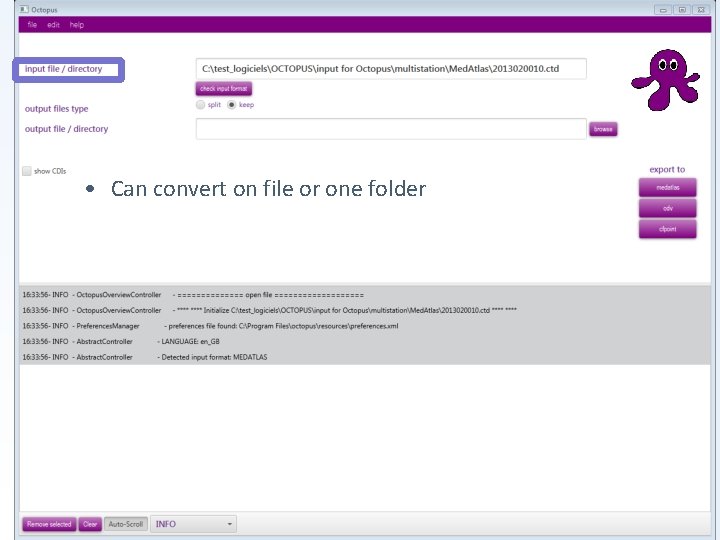
Task: Select the 'open file' log line
Action: coord(365,295)
